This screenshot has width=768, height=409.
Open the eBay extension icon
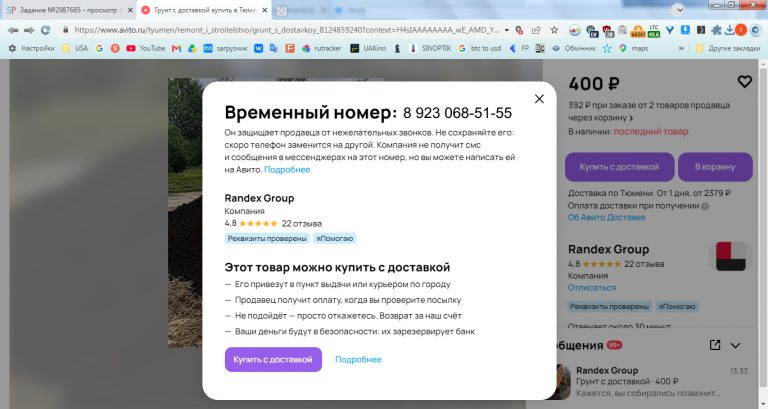point(575,31)
